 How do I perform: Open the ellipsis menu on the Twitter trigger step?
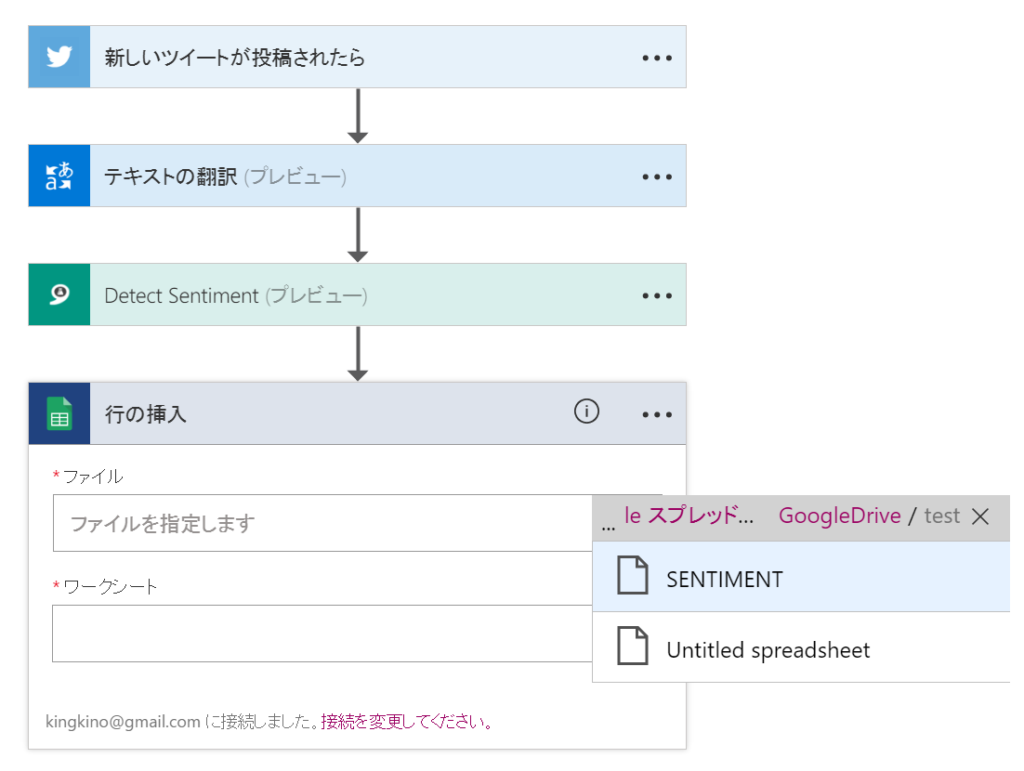(x=657, y=58)
